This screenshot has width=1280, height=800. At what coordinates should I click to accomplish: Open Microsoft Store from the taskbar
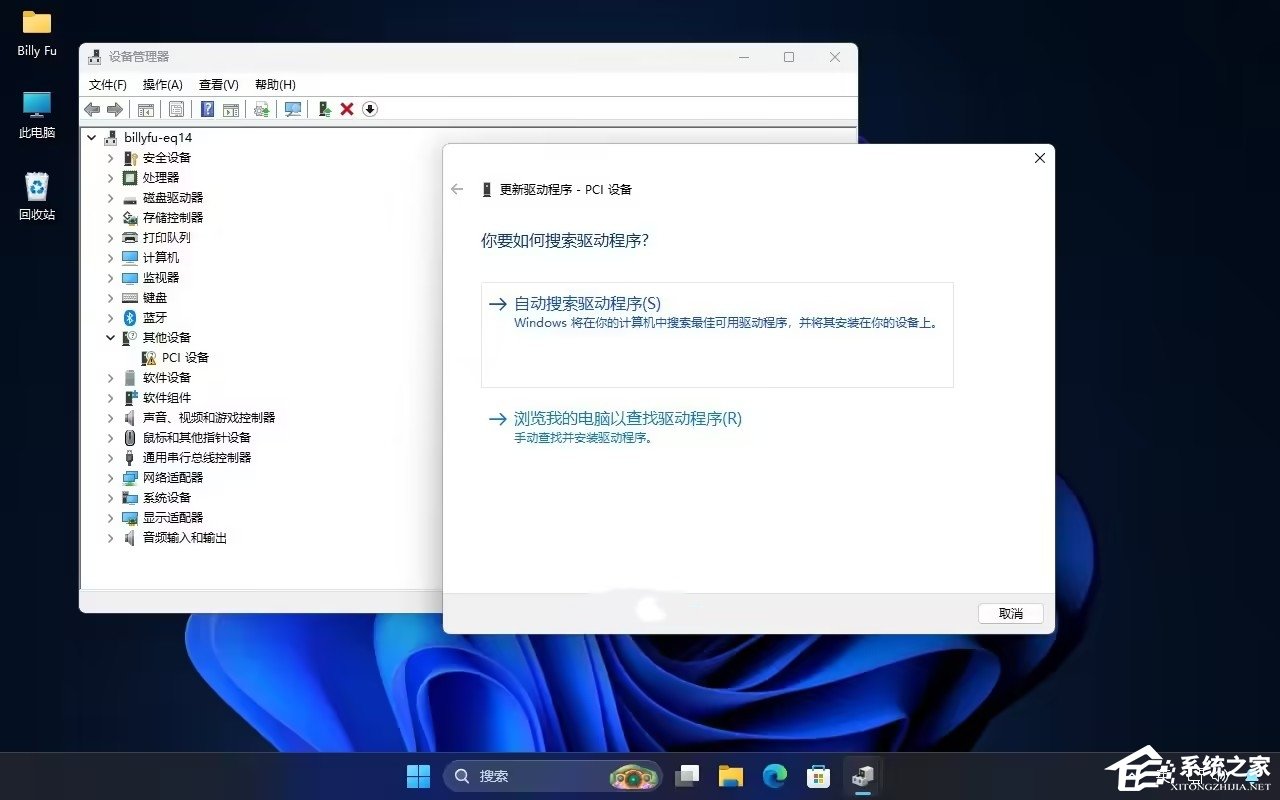click(x=819, y=776)
